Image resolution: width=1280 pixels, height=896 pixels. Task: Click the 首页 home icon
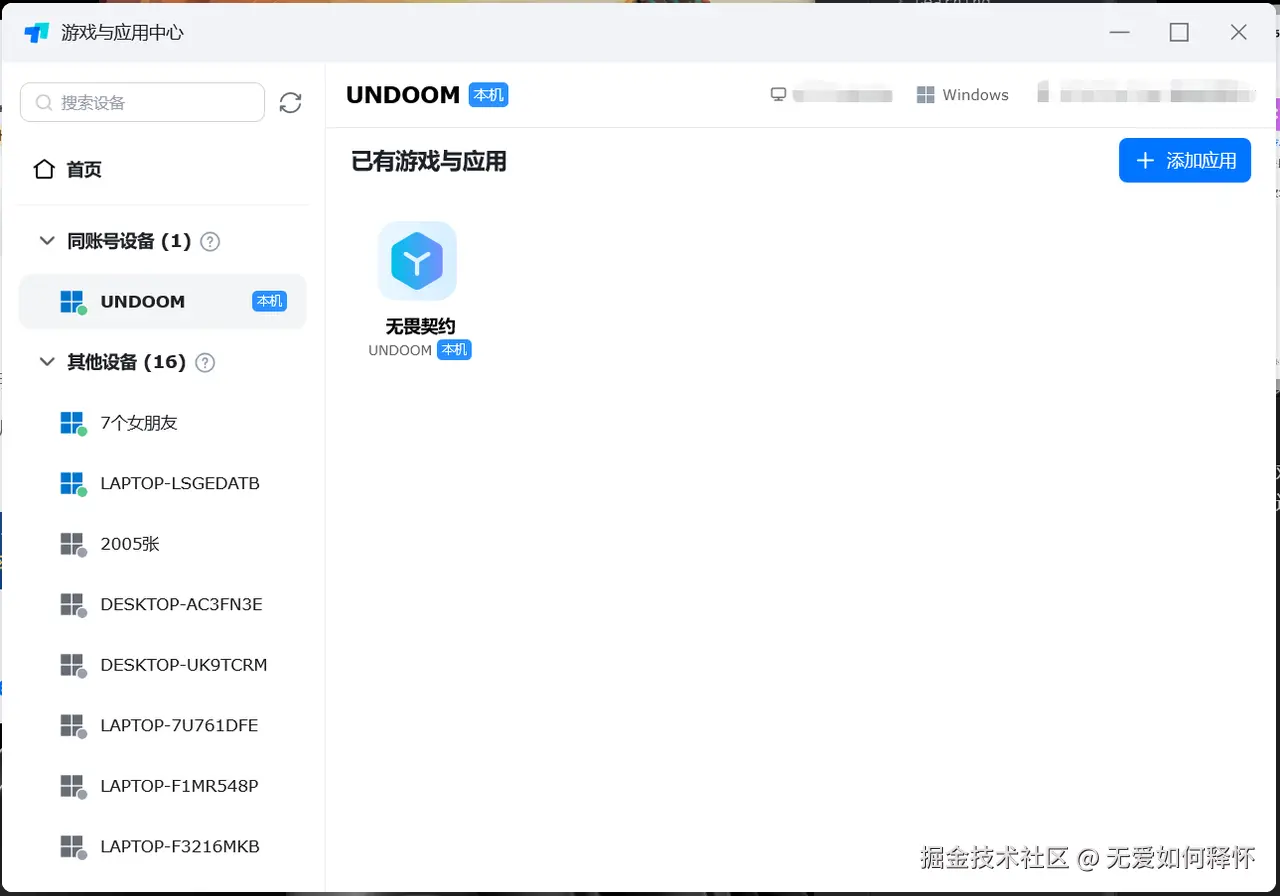[44, 169]
